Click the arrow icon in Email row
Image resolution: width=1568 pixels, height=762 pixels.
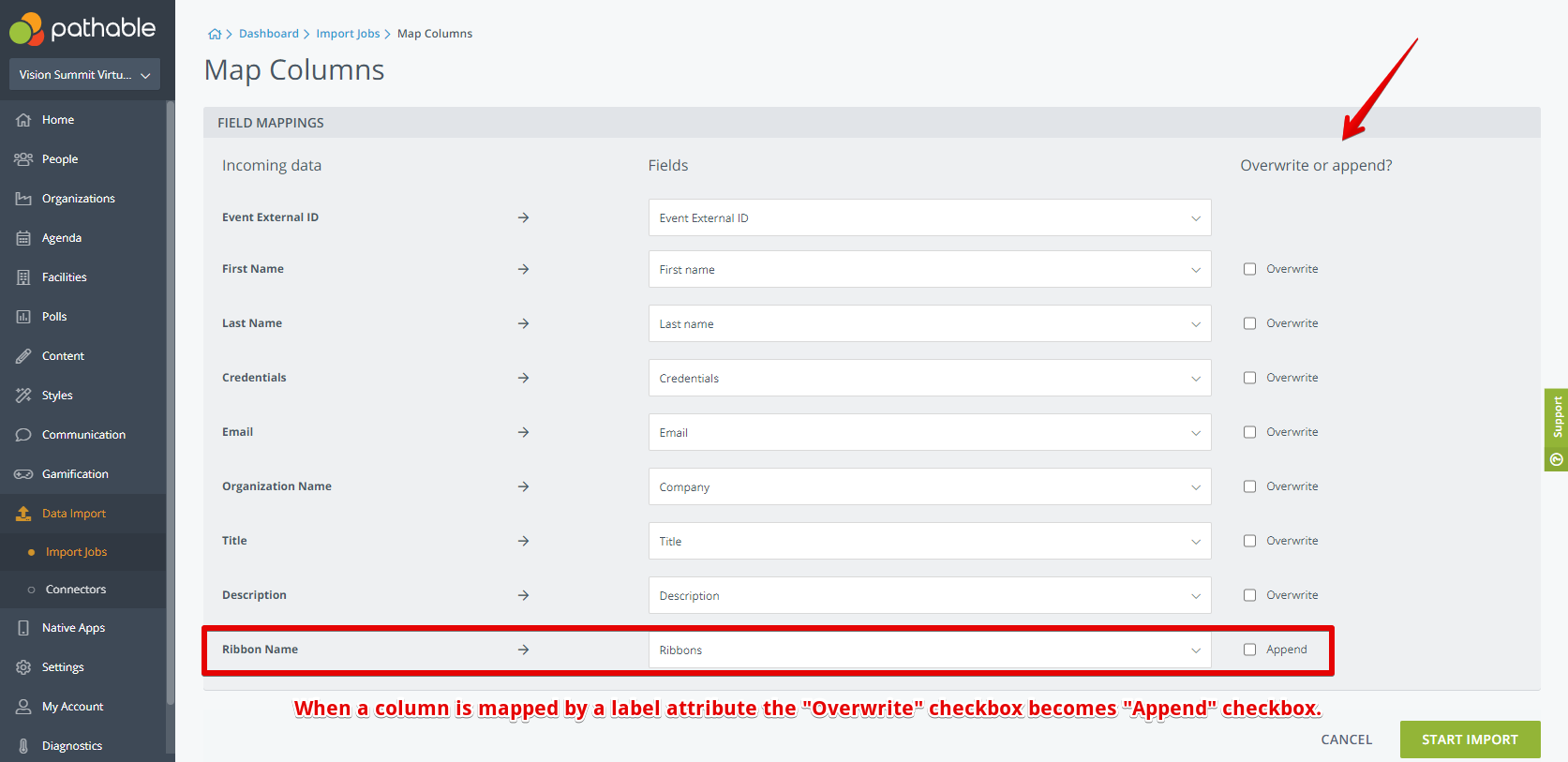tap(524, 432)
